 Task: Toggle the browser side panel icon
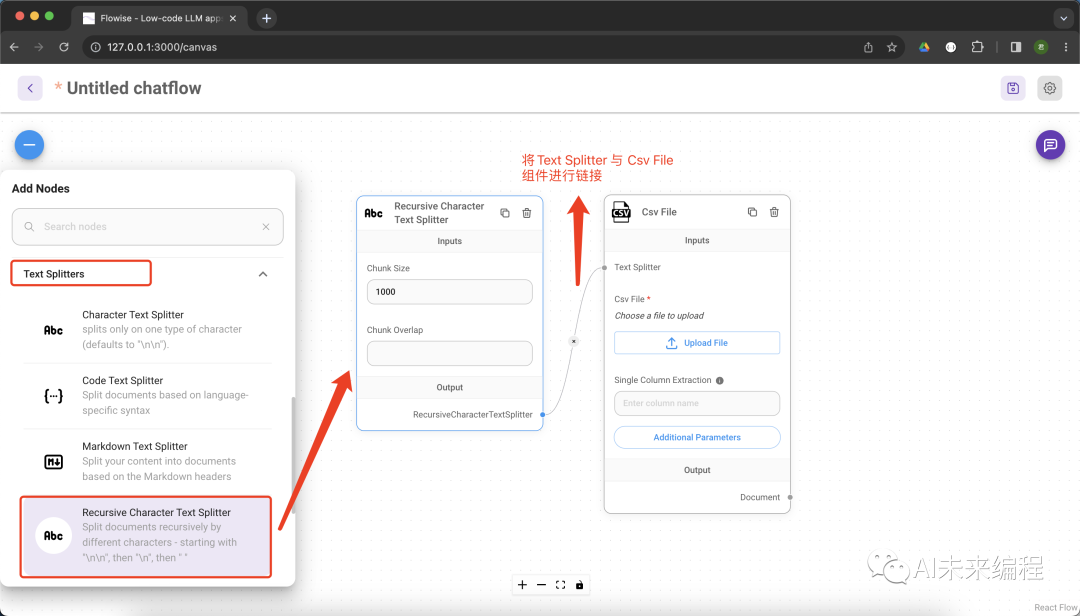pyautogui.click(x=1016, y=47)
